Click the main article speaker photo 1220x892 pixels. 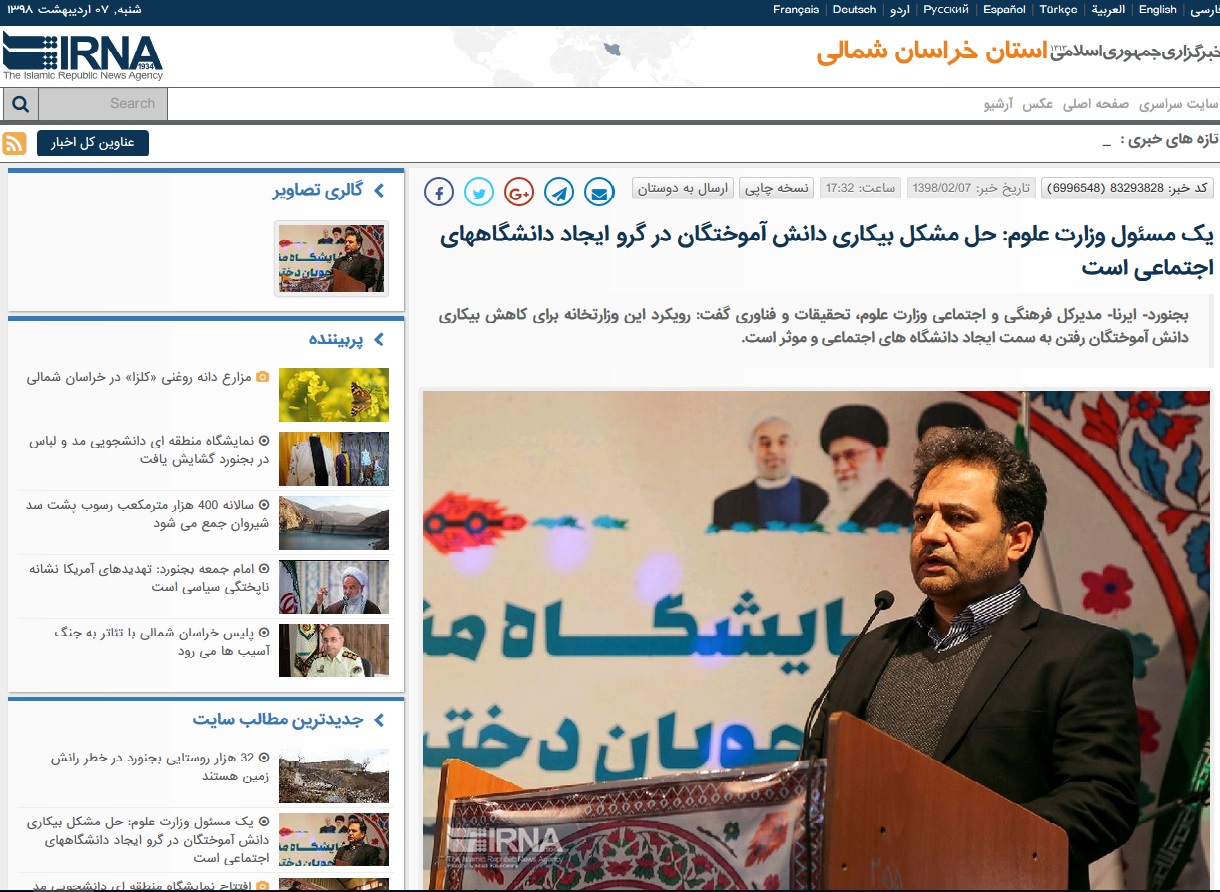pos(816,640)
